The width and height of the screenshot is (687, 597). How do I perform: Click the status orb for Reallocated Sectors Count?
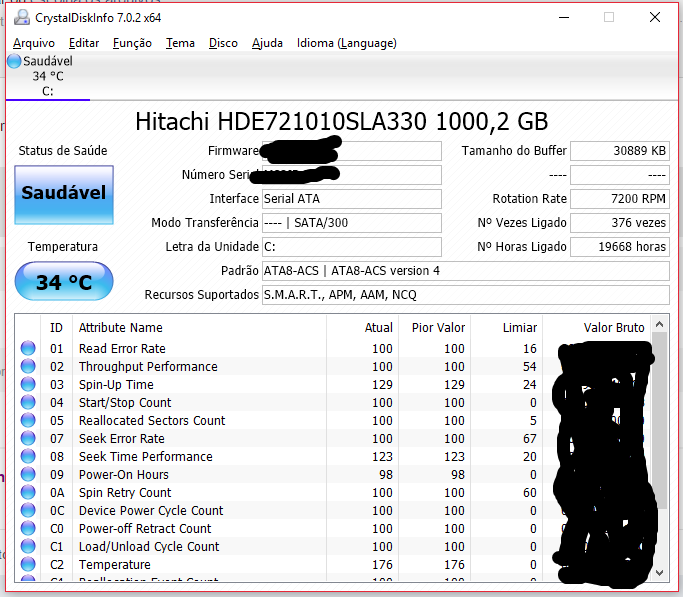tap(28, 420)
